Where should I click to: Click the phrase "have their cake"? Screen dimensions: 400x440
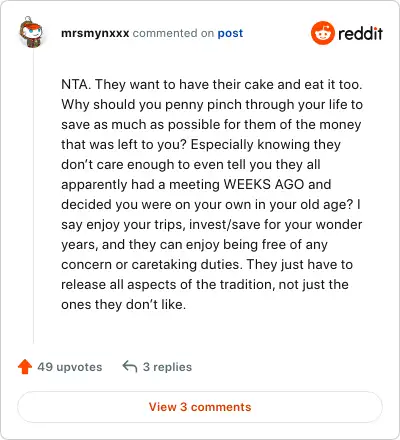coord(228,84)
